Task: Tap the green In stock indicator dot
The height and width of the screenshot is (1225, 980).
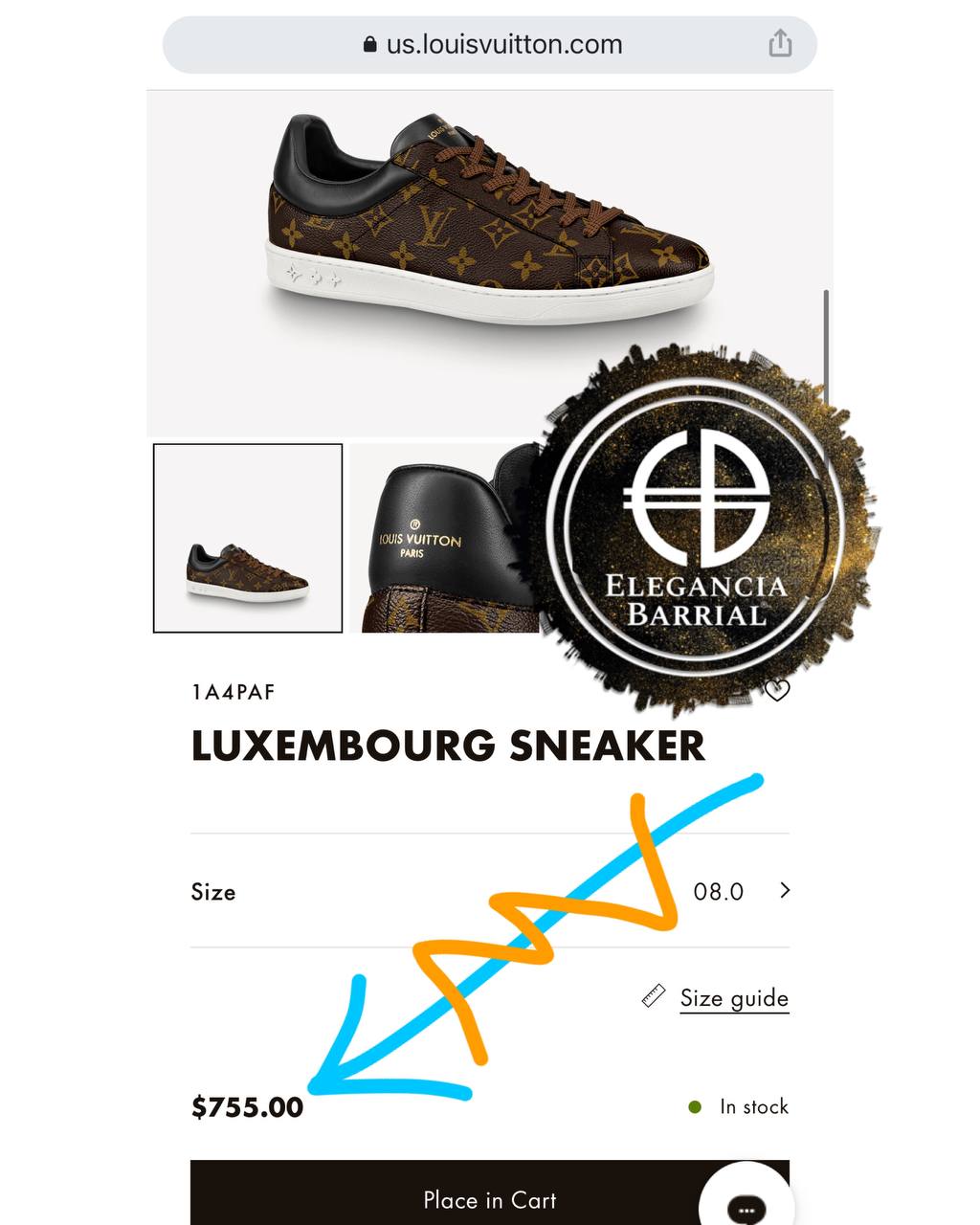Action: (696, 1107)
